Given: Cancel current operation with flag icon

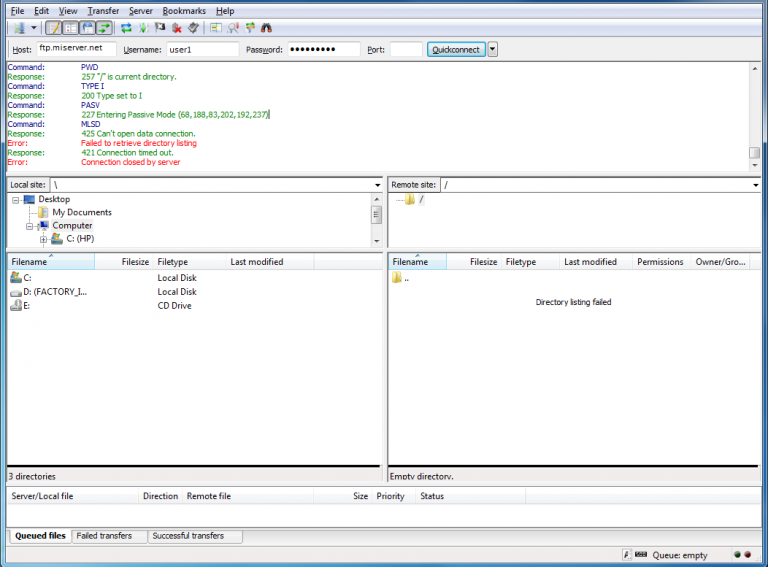Looking at the screenshot, I should [160, 28].
